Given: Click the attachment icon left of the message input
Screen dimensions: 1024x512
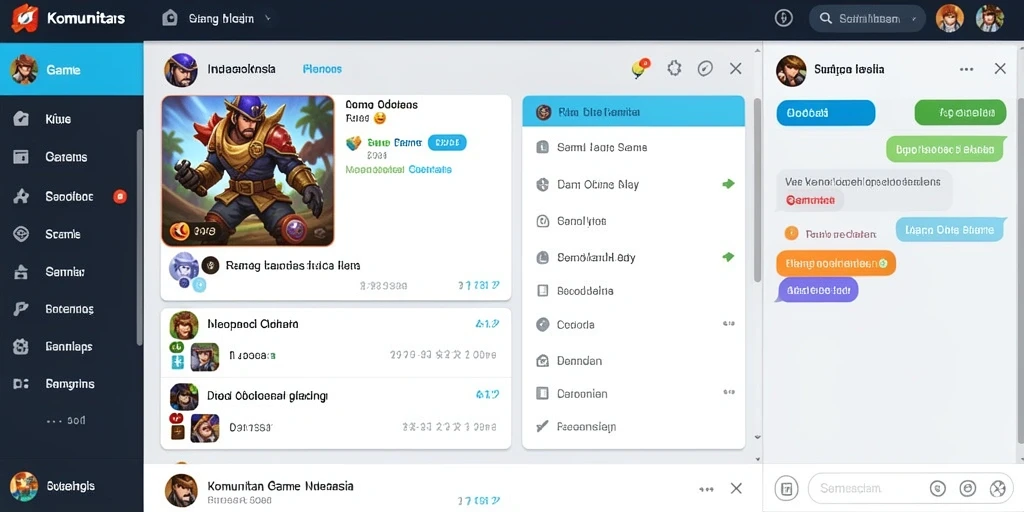Looking at the screenshot, I should click(787, 488).
